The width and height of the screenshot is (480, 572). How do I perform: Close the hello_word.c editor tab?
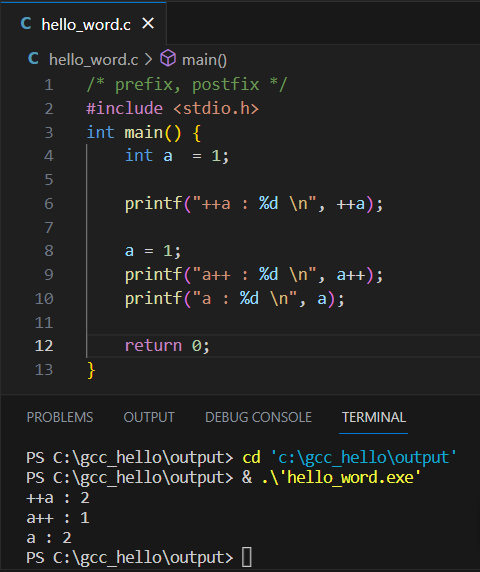[148, 24]
